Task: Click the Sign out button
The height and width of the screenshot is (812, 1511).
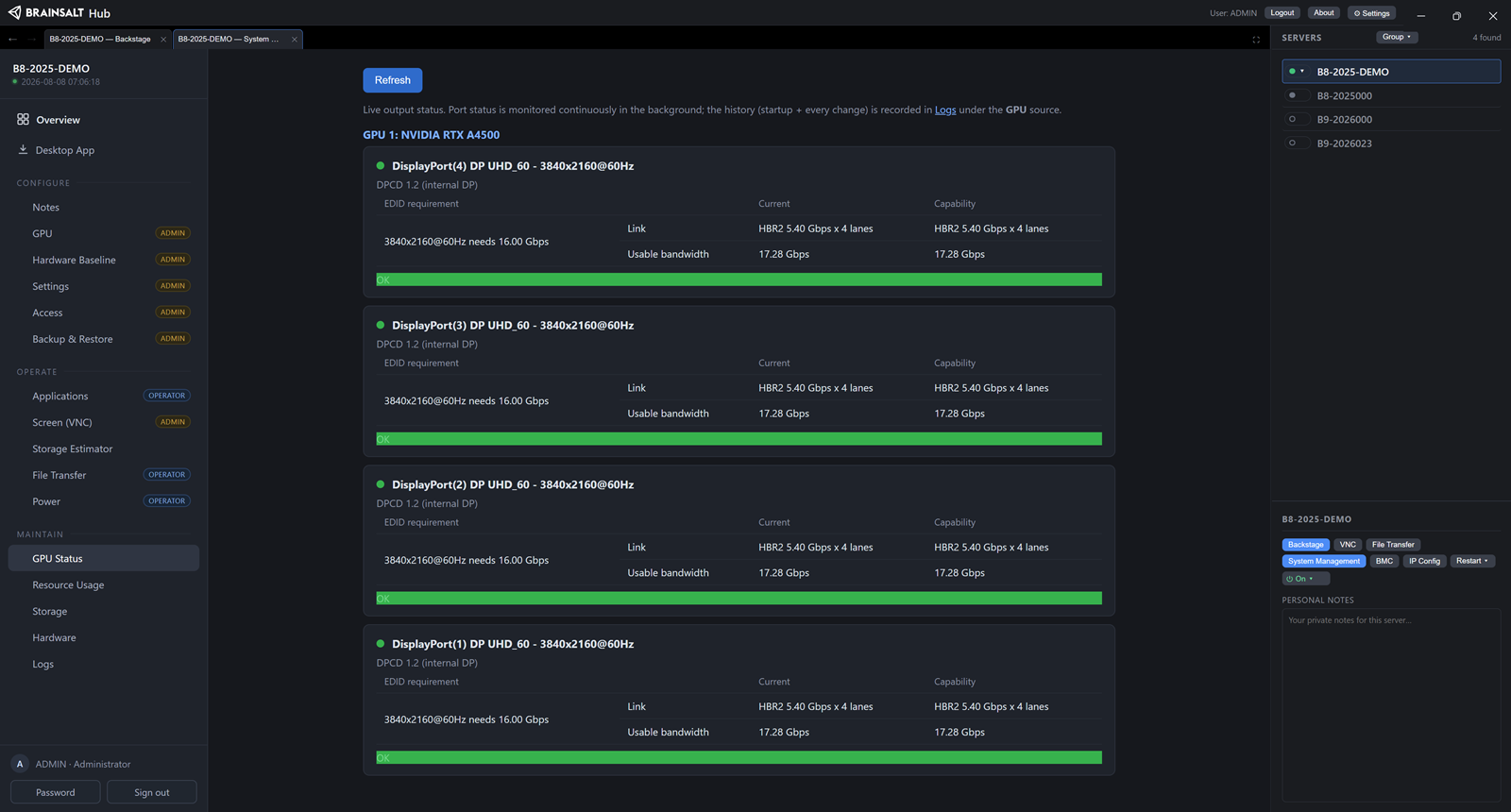Action: 152,792
